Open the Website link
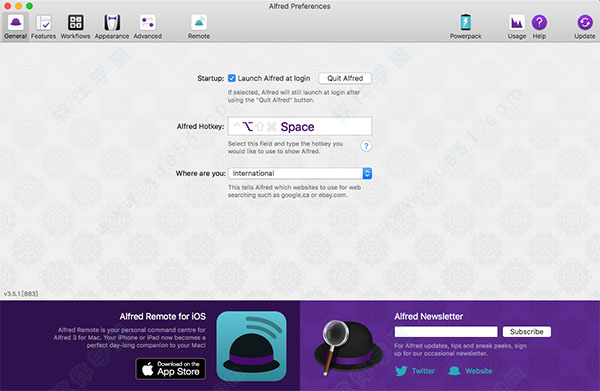 (x=470, y=371)
